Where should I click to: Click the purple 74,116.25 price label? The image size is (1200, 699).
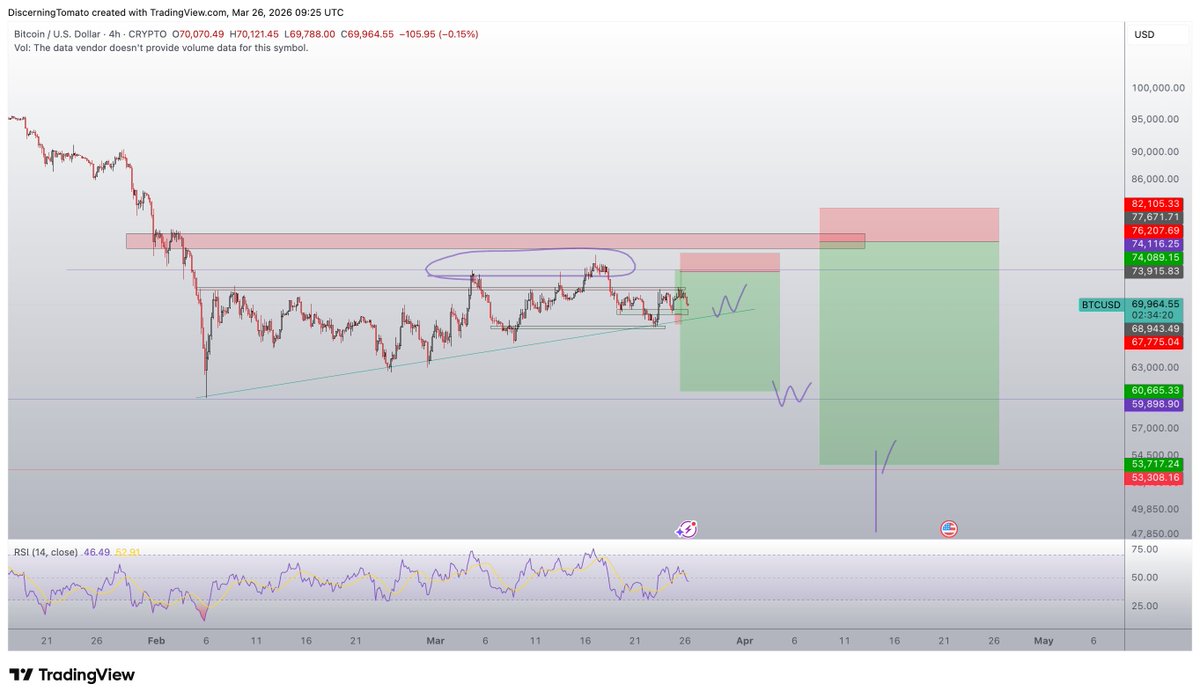1156,243
